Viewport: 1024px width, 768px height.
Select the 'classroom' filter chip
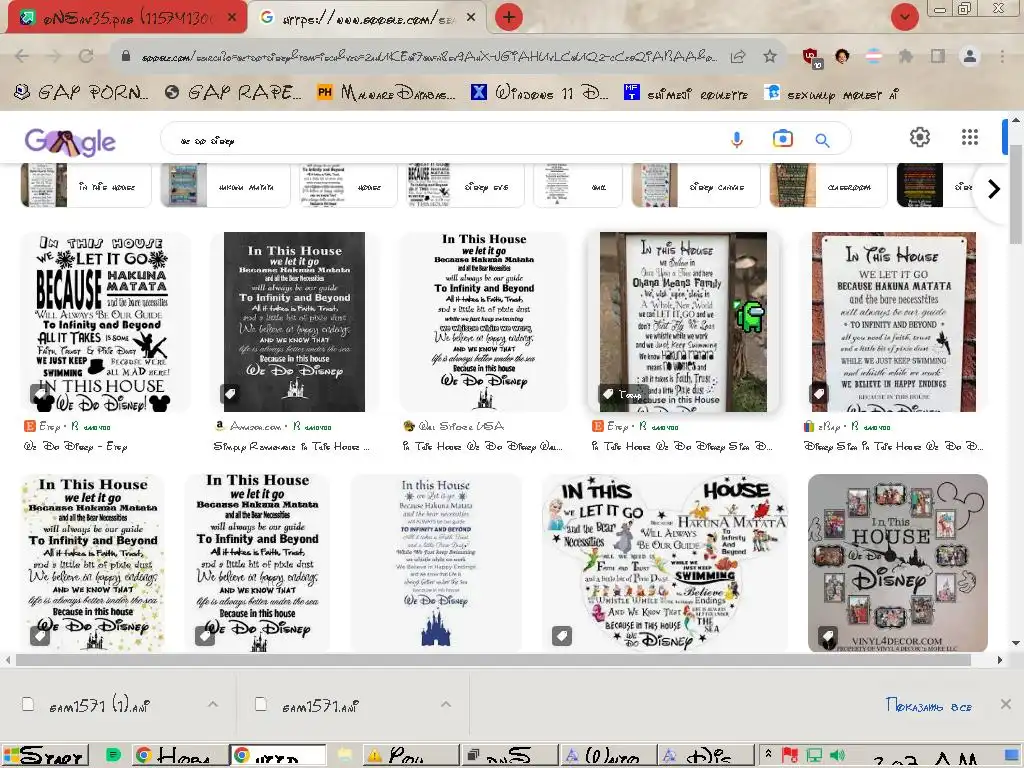click(x=828, y=185)
